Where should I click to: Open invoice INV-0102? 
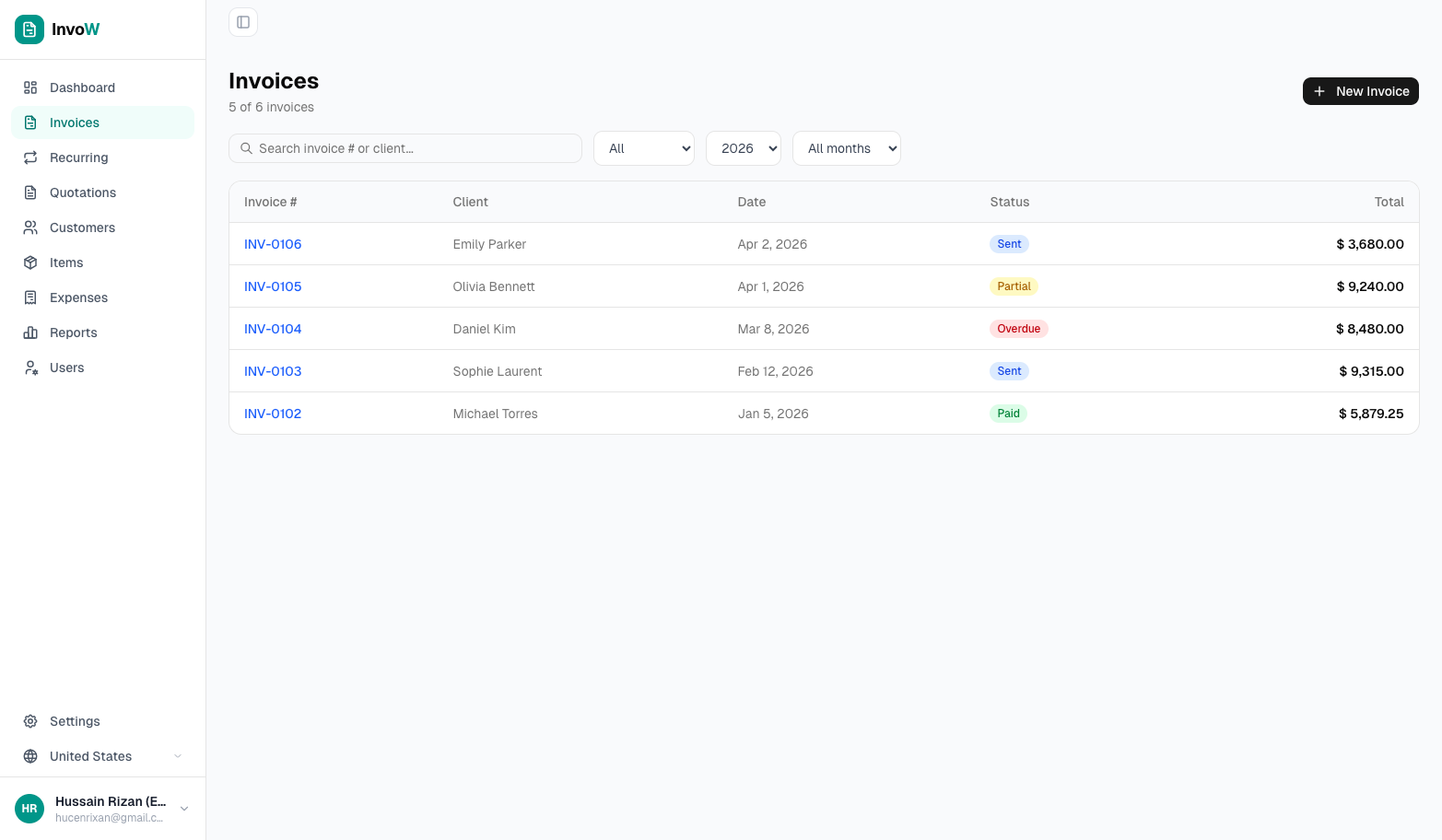click(x=273, y=414)
